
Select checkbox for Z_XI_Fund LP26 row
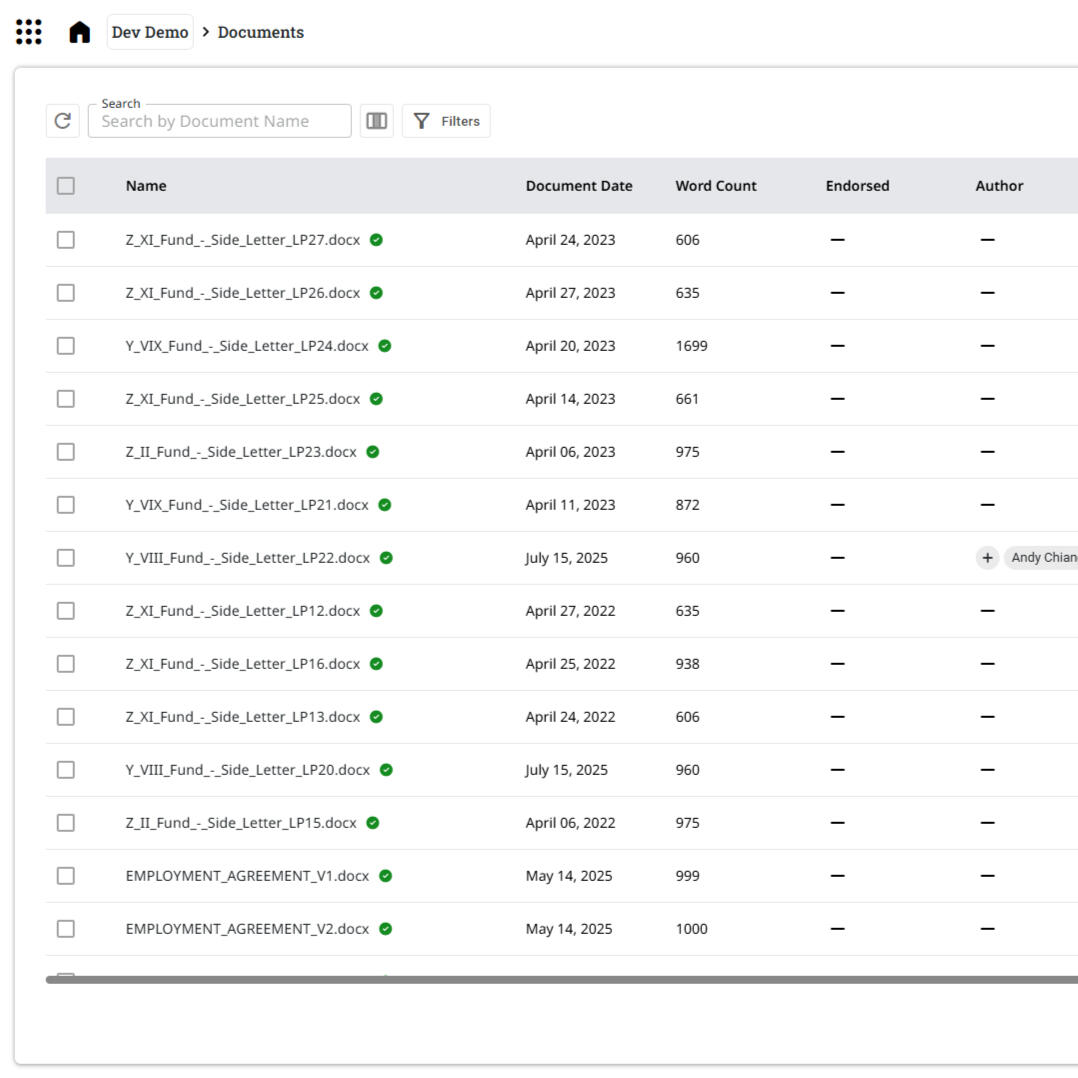[x=66, y=293]
